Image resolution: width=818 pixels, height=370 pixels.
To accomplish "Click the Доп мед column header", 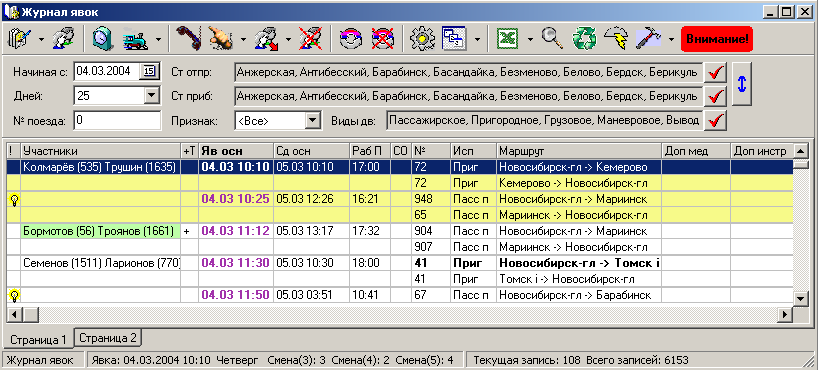I will (x=696, y=151).
